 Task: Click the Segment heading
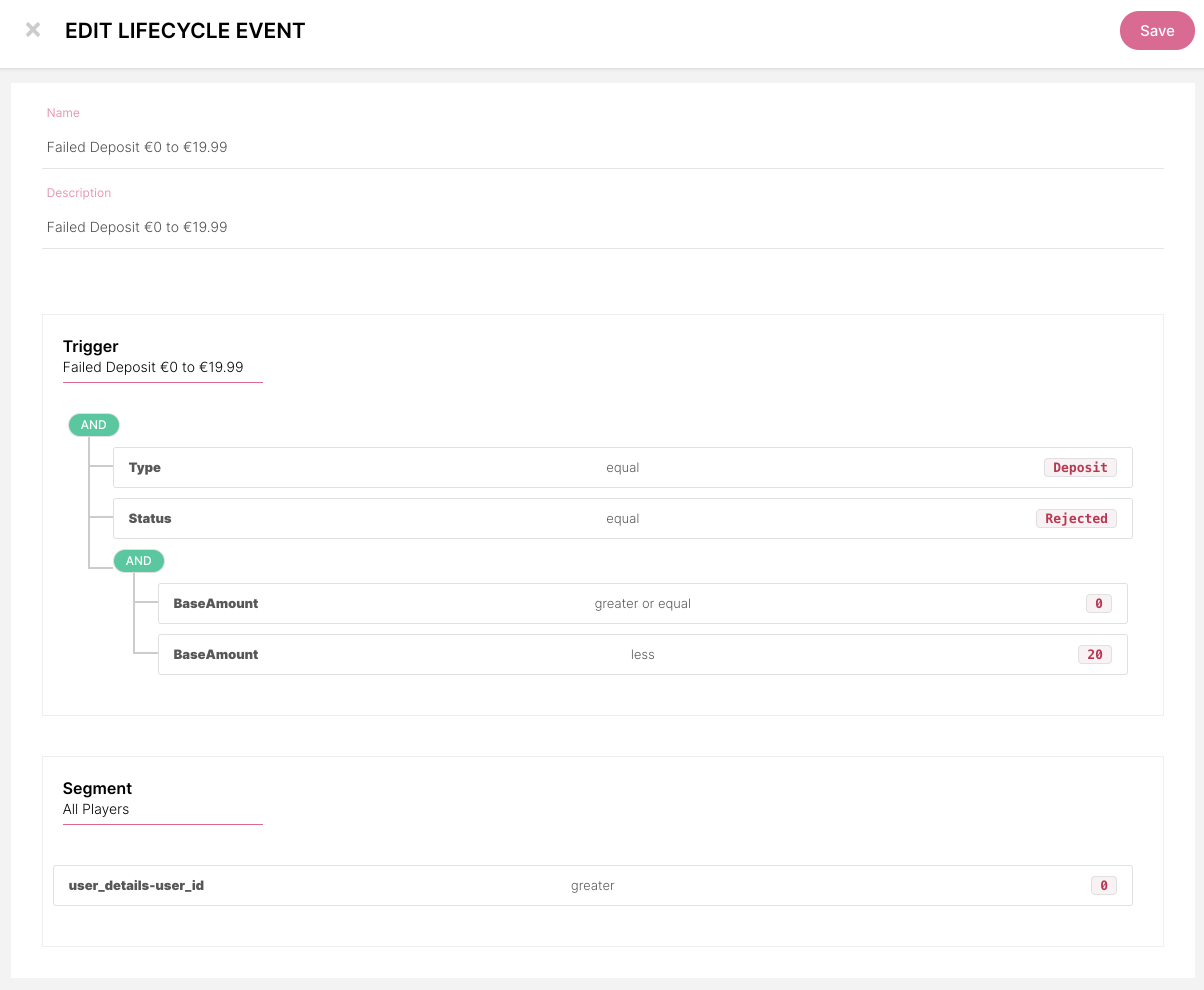pyautogui.click(x=97, y=788)
